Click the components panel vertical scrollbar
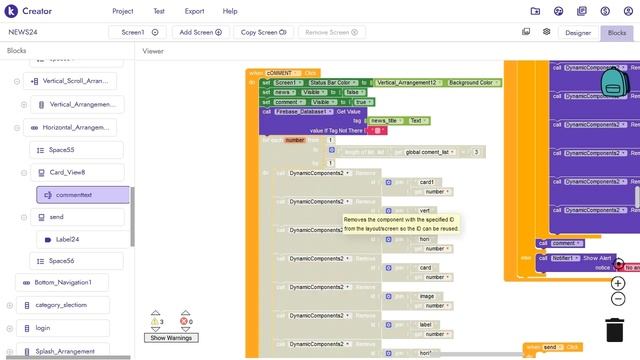This screenshot has width=640, height=360. [x=132, y=216]
